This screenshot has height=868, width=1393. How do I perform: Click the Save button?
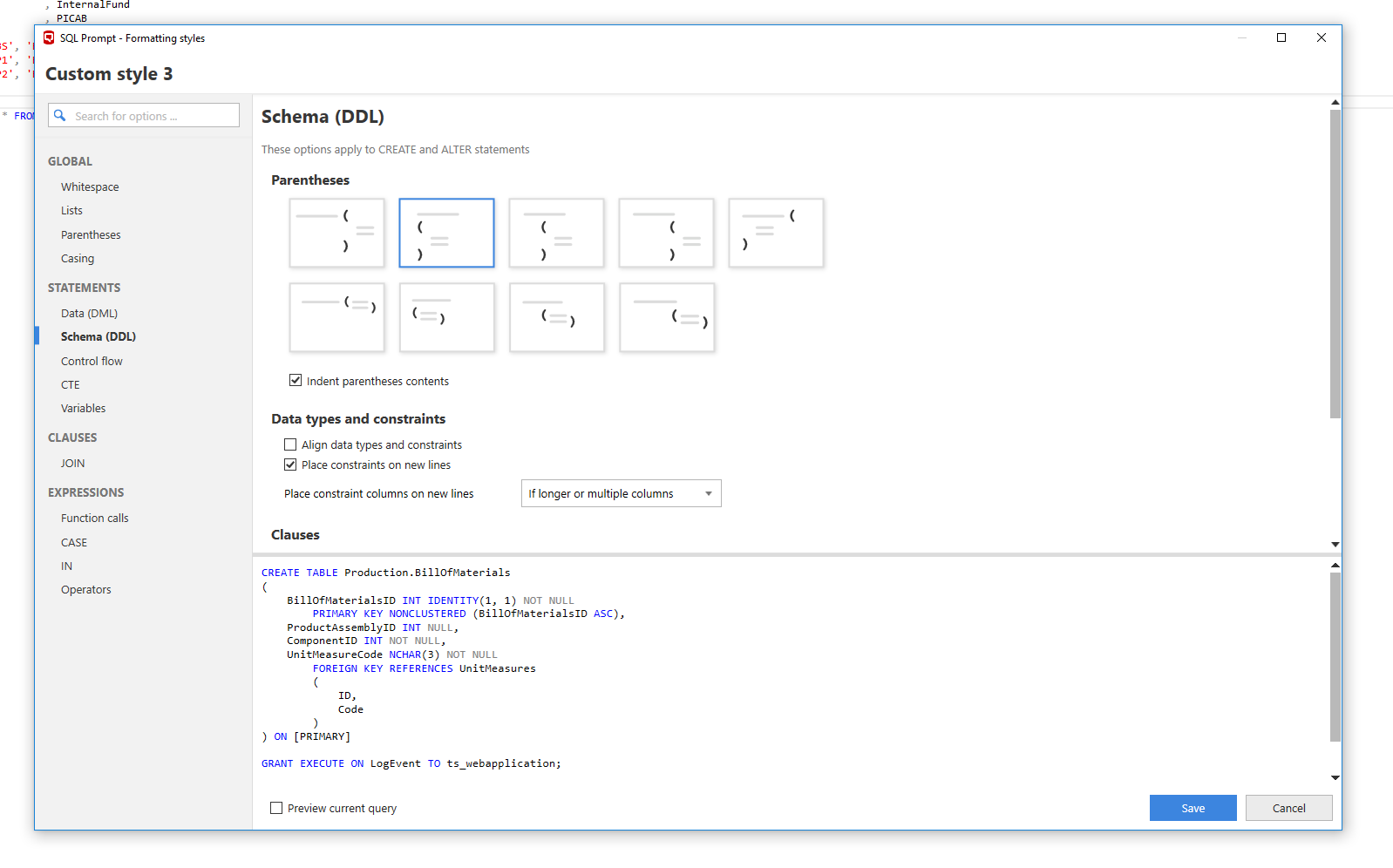click(x=1193, y=809)
